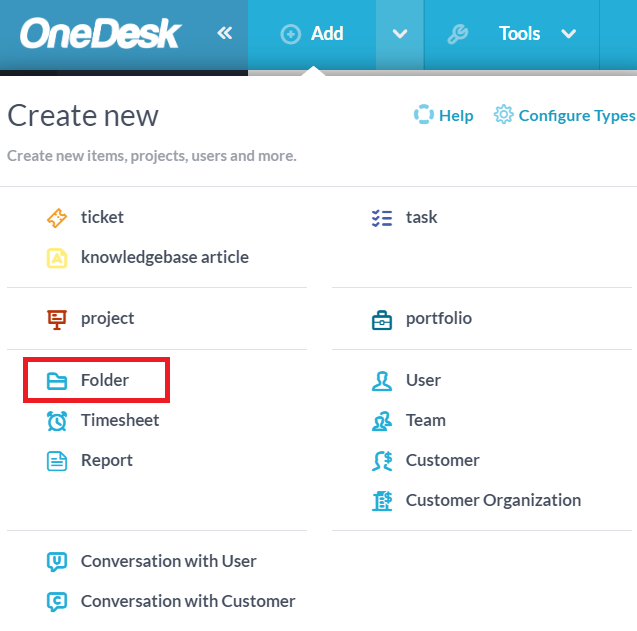This screenshot has height=631, width=637.
Task: Click the OneDesk logo
Action: tap(100, 33)
